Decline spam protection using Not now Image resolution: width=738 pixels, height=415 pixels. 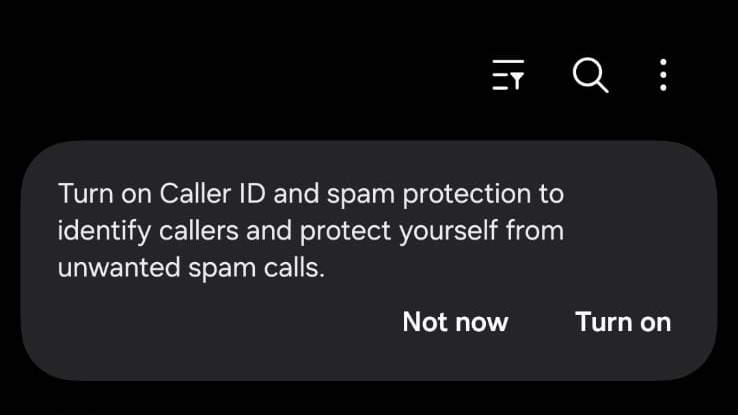coord(455,322)
